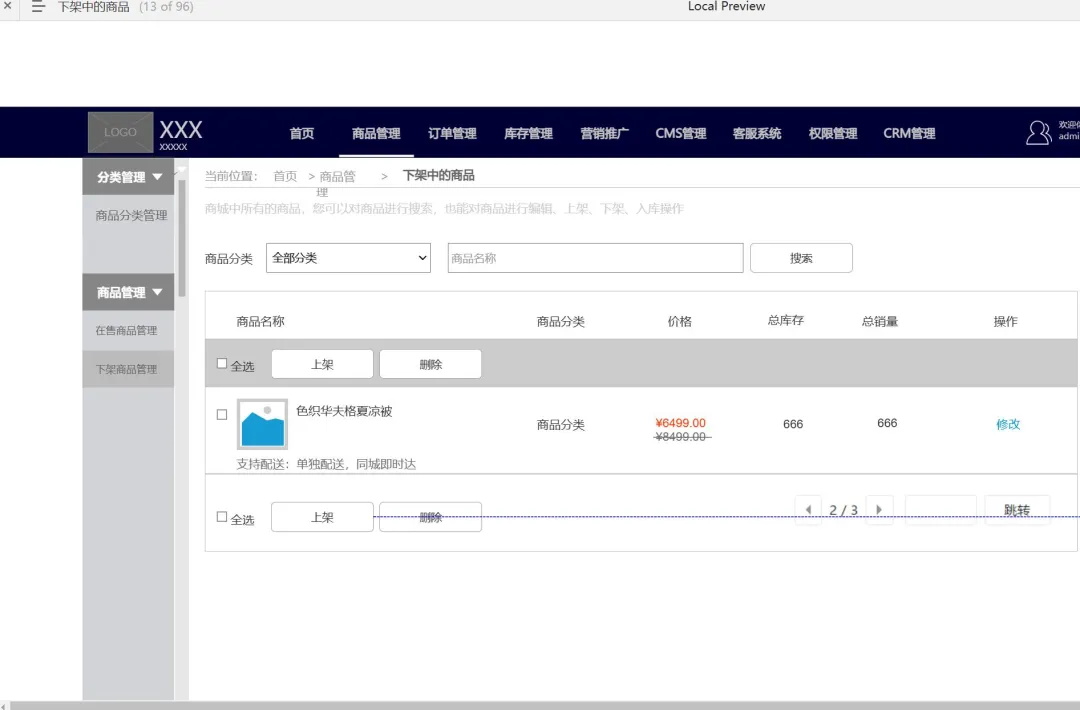Click the 搜索 button
Screen dimensions: 1080x710
[x=801, y=258]
